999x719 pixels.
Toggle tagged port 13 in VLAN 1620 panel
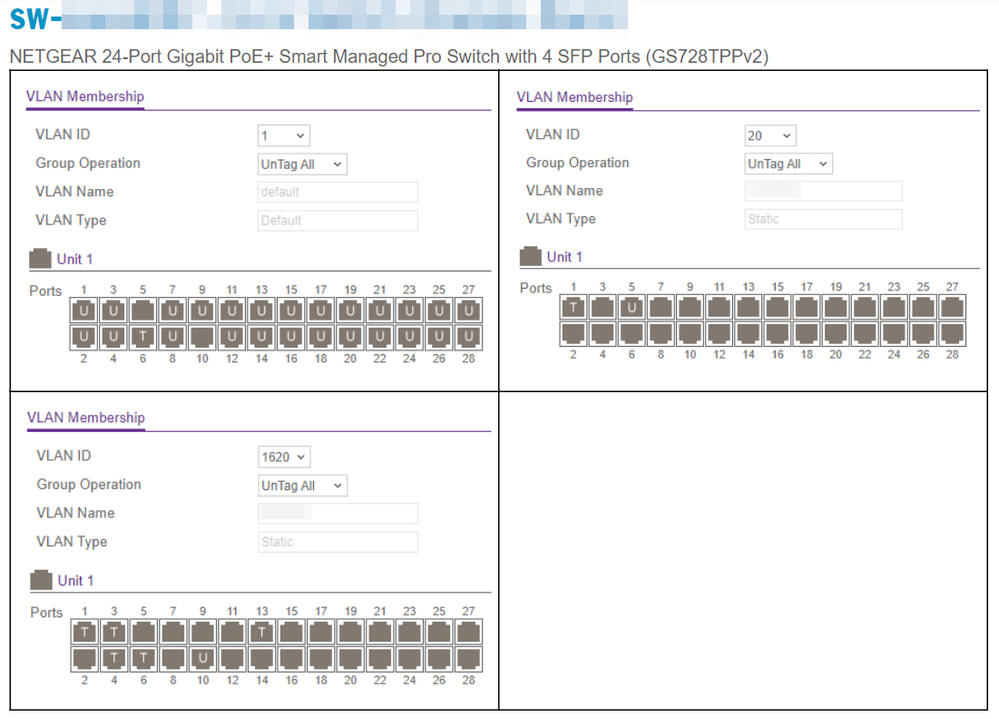point(262,632)
